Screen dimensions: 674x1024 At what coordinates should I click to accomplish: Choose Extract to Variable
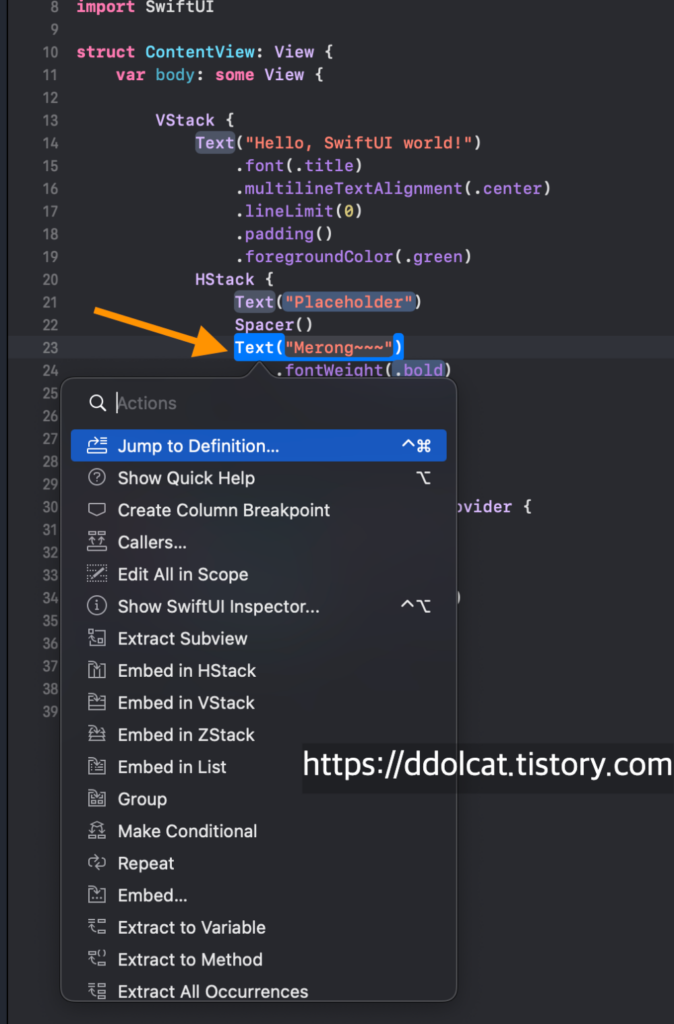click(191, 927)
